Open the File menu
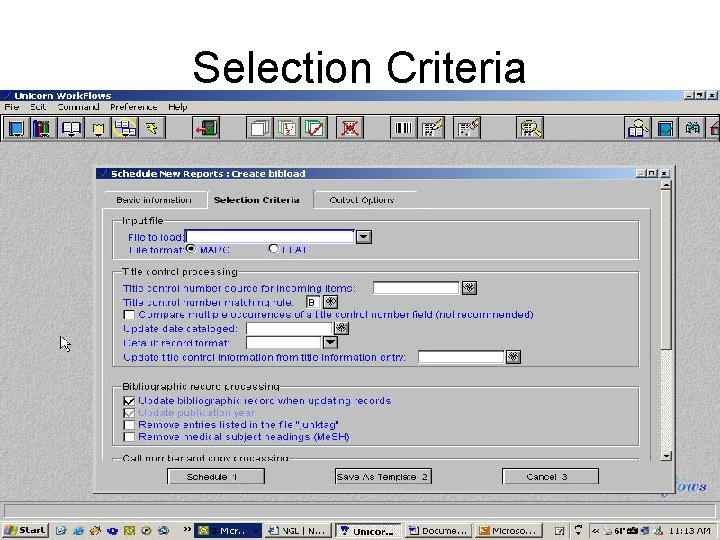Screen dimensions: 720x540 tap(11, 107)
